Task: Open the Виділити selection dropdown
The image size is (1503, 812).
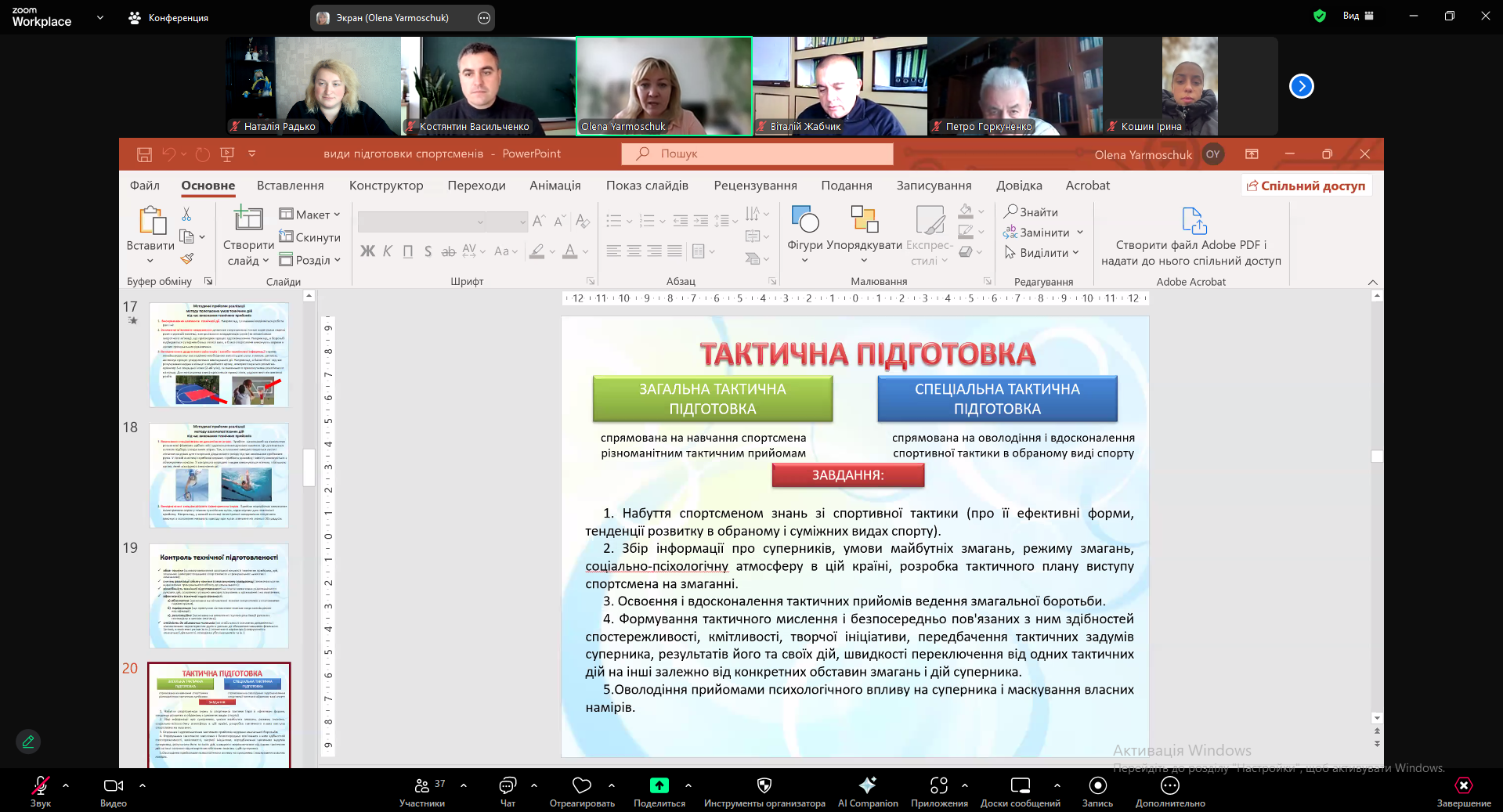Action: [1043, 253]
